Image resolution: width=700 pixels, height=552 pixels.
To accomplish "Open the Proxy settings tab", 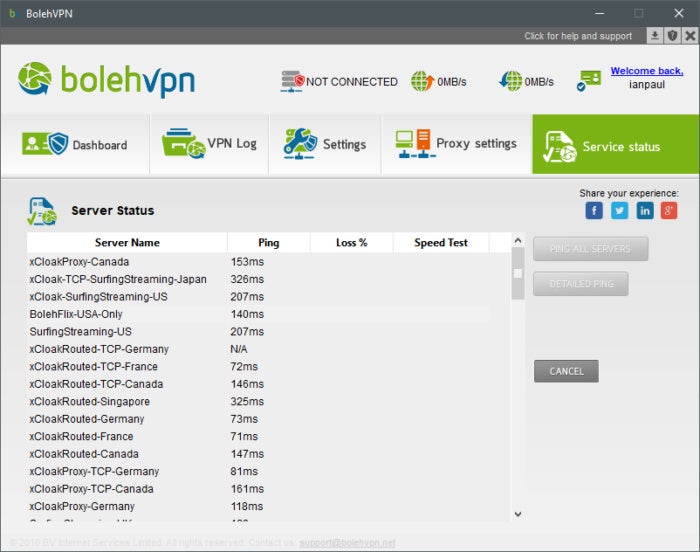I will point(456,144).
